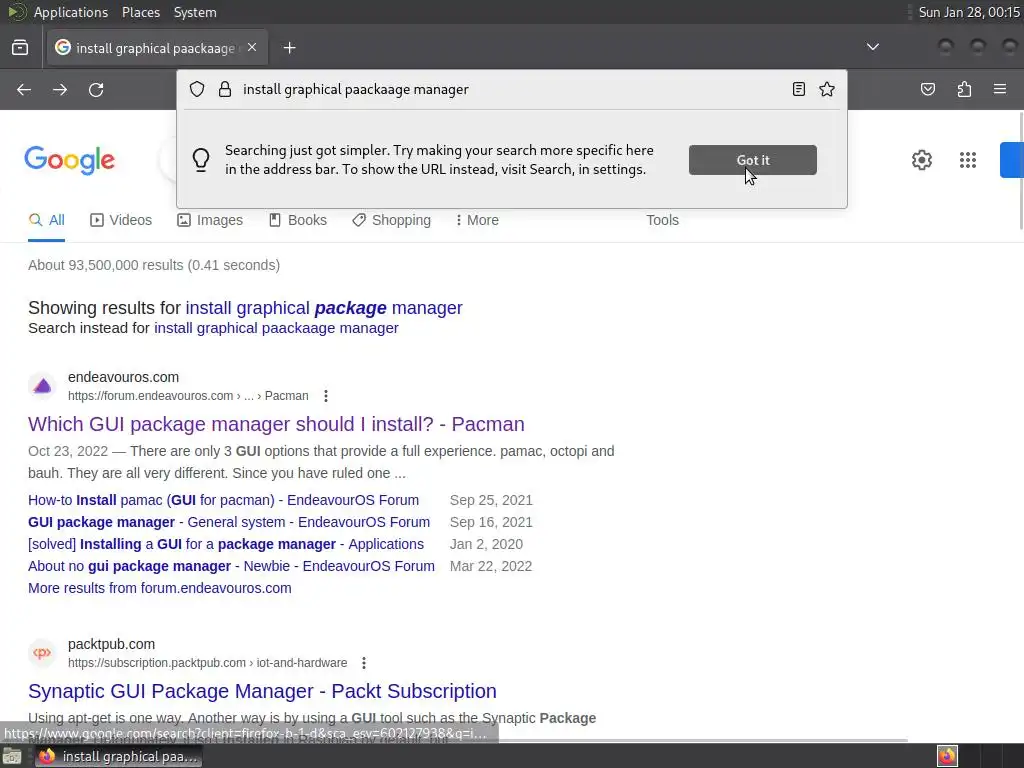Search instead for install graphical paackaage manager

[276, 328]
